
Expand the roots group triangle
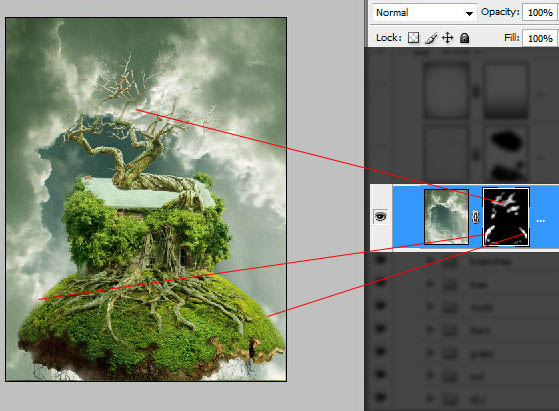(x=430, y=307)
